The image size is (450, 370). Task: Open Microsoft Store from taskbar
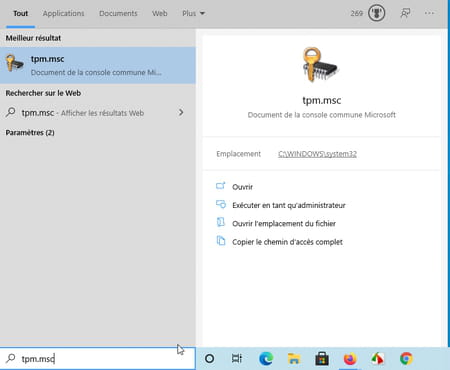click(322, 359)
